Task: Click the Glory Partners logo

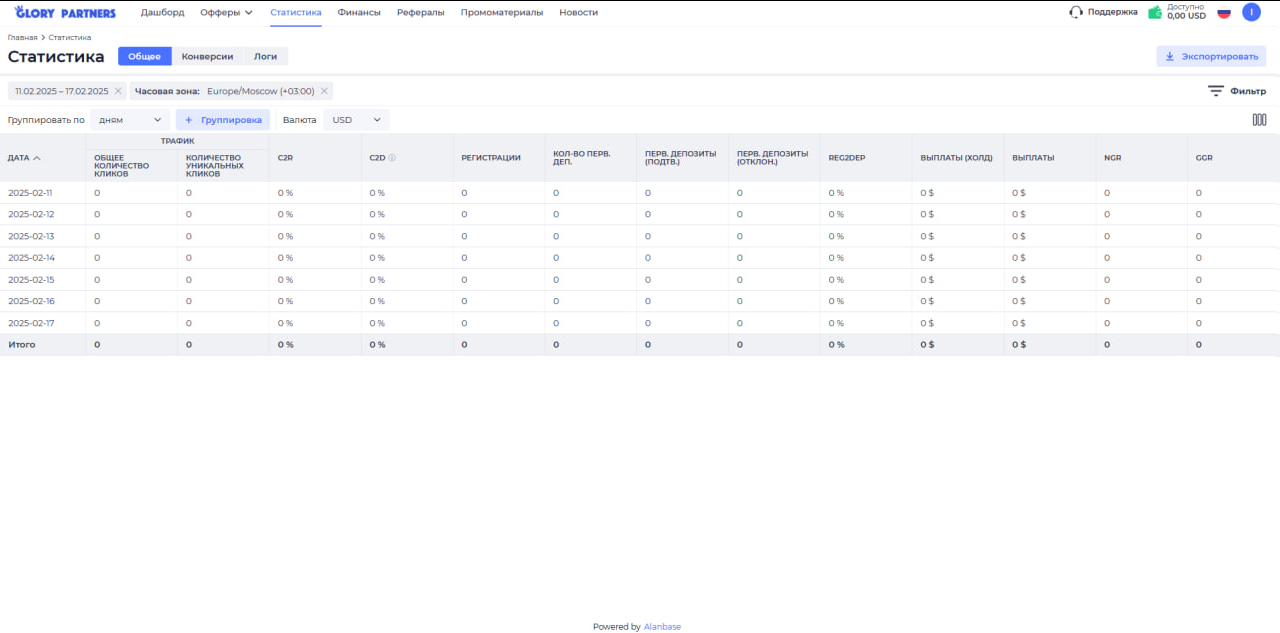Action: (65, 13)
